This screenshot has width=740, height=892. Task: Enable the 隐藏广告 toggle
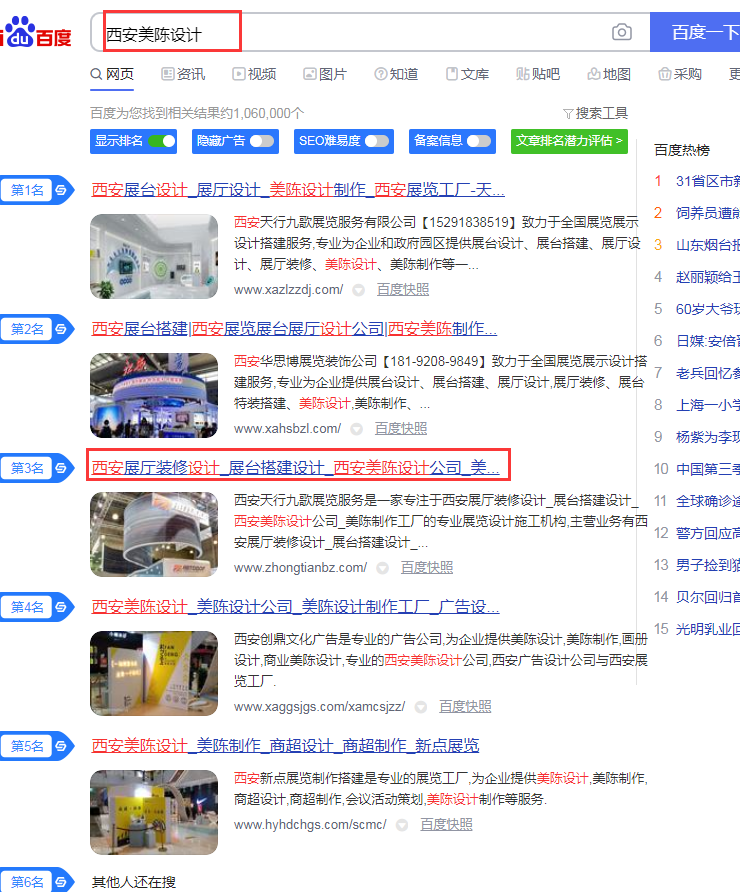262,141
